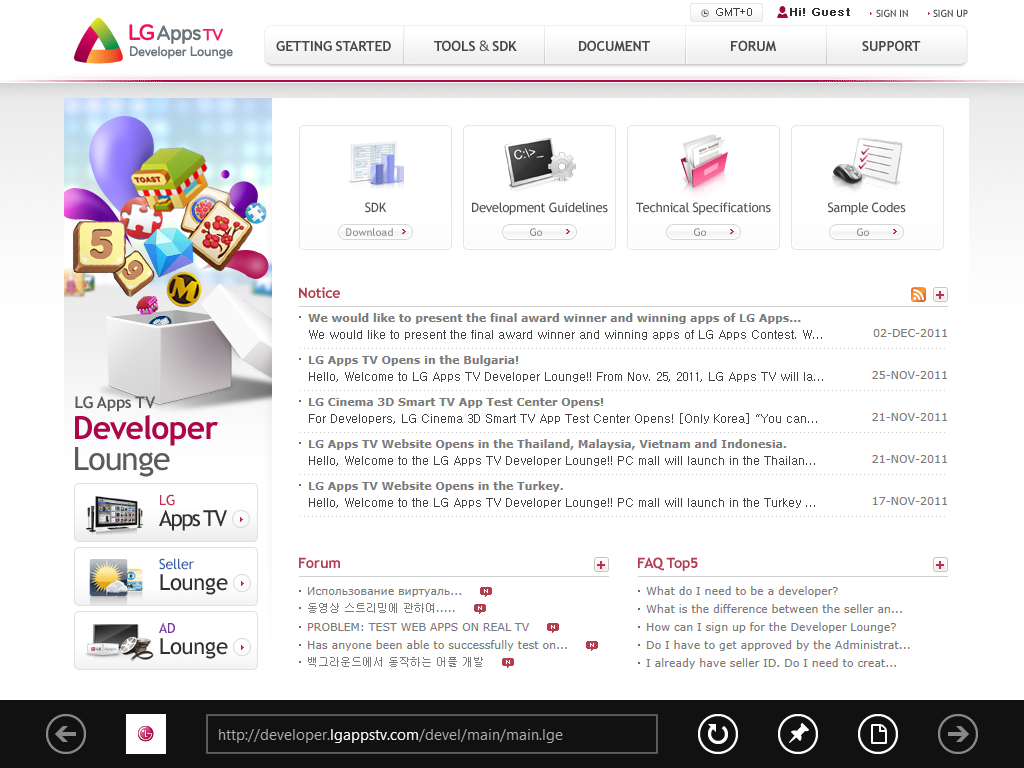Open forum post PROBLEM: TEST WEB APPS ON REAL TV
The height and width of the screenshot is (768, 1024).
click(418, 627)
